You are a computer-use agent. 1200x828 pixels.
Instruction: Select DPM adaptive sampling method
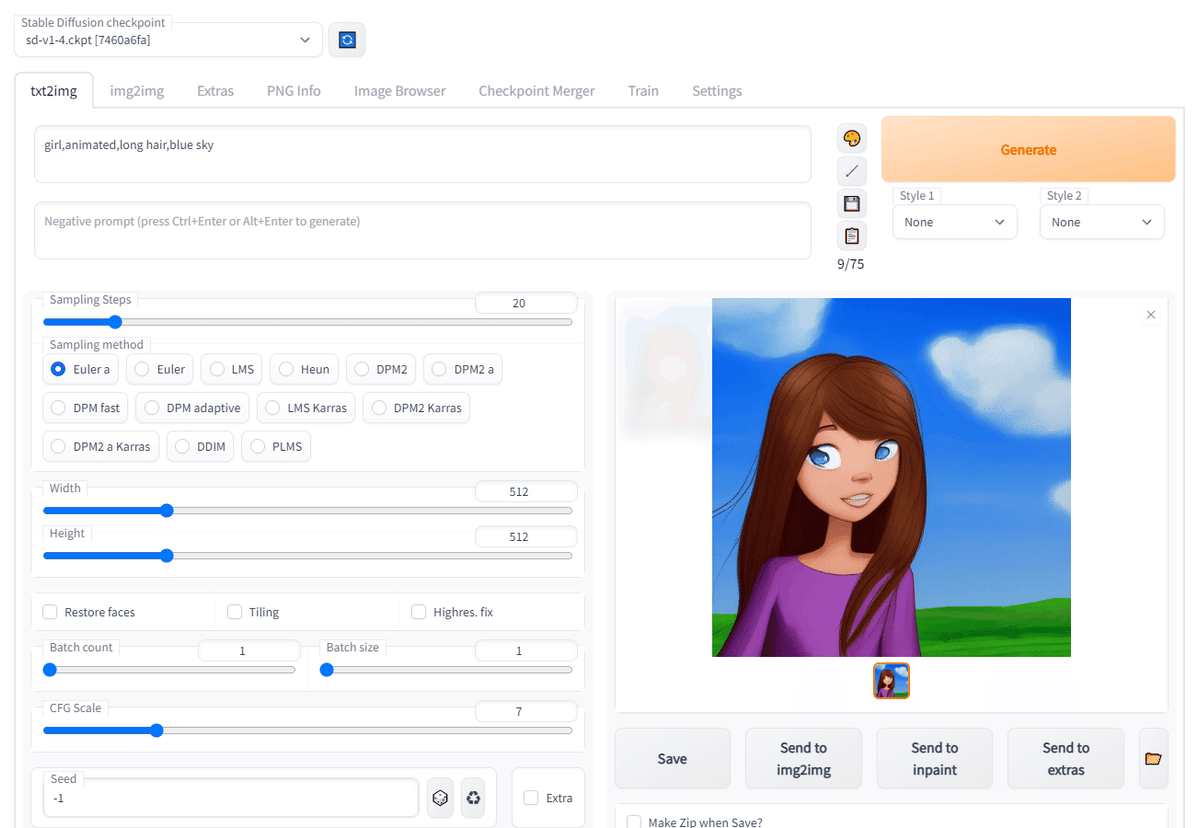pyautogui.click(x=192, y=408)
